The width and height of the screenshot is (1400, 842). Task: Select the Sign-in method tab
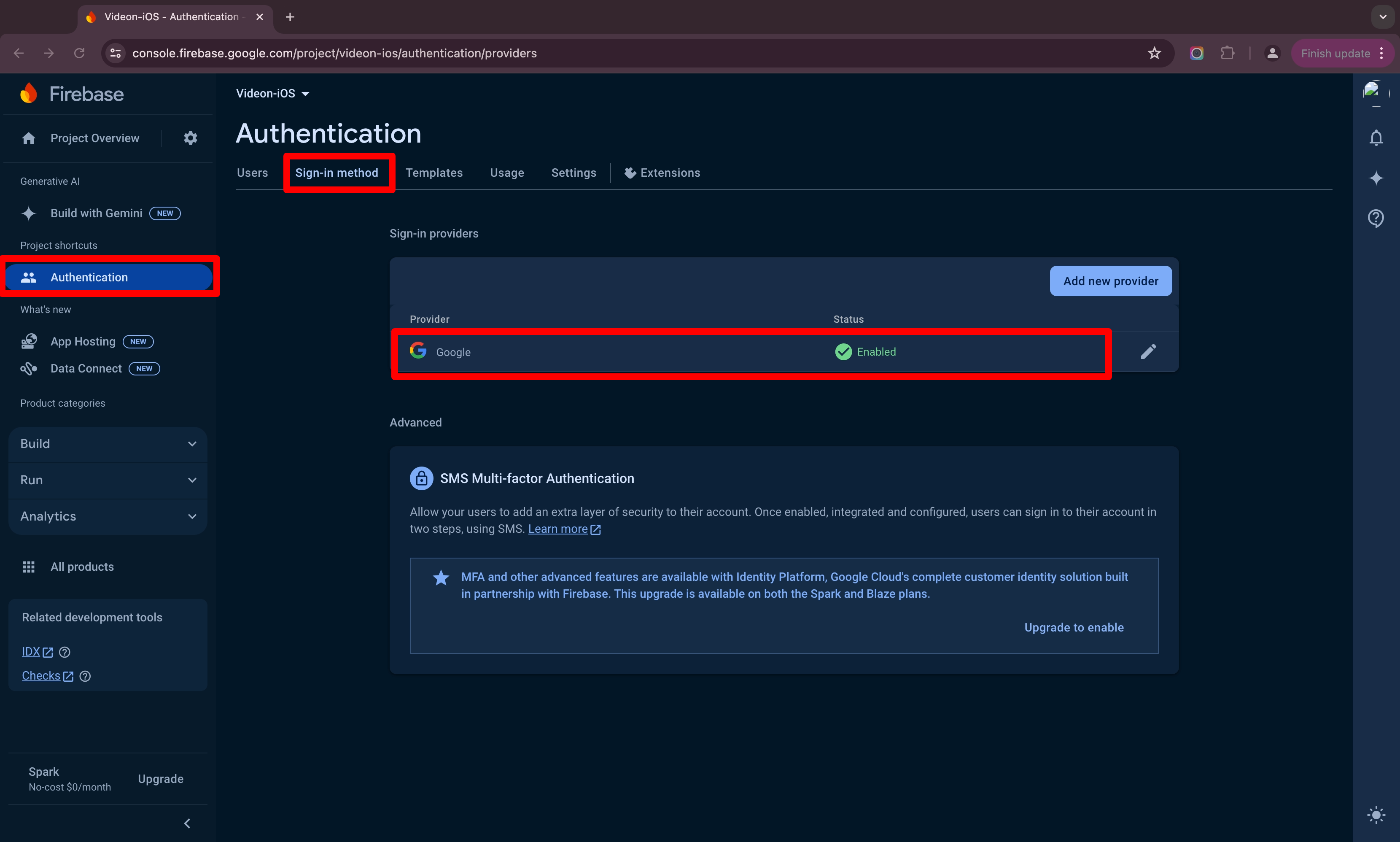336,173
